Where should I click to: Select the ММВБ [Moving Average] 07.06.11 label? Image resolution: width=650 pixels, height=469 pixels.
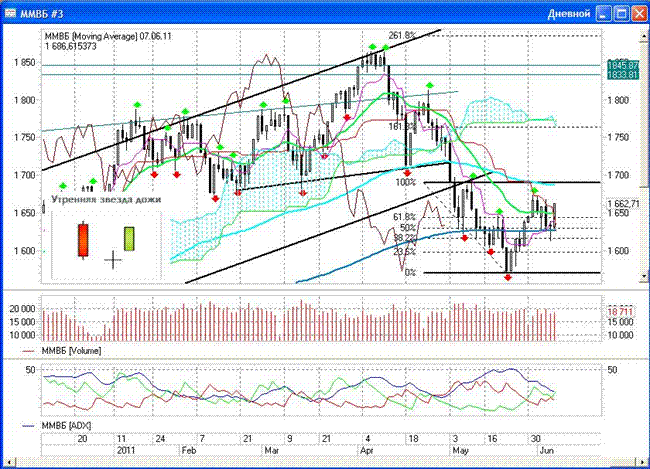pos(108,36)
